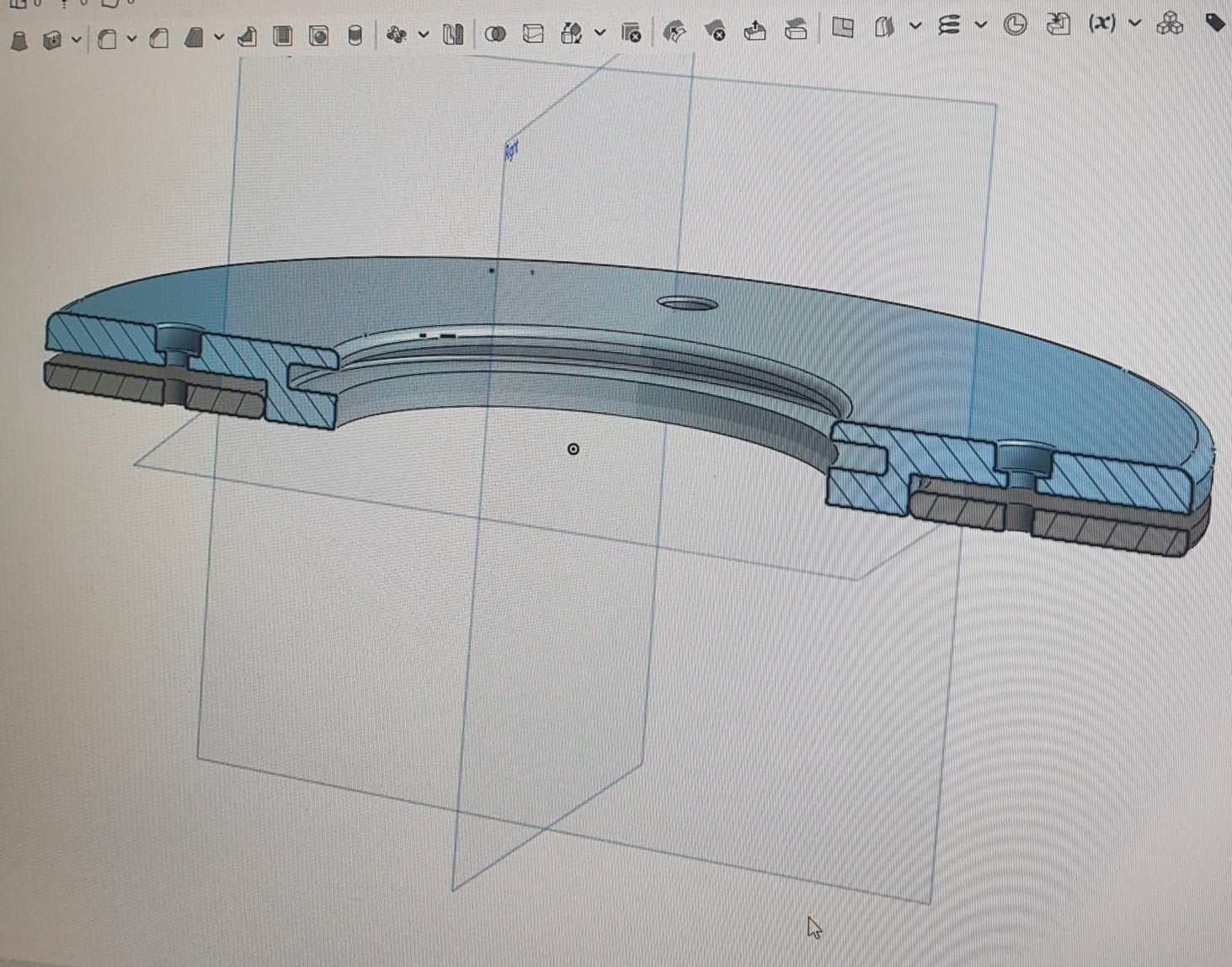This screenshot has width=1232, height=967.
Task: Select the Boolean tool
Action: pos(496,34)
